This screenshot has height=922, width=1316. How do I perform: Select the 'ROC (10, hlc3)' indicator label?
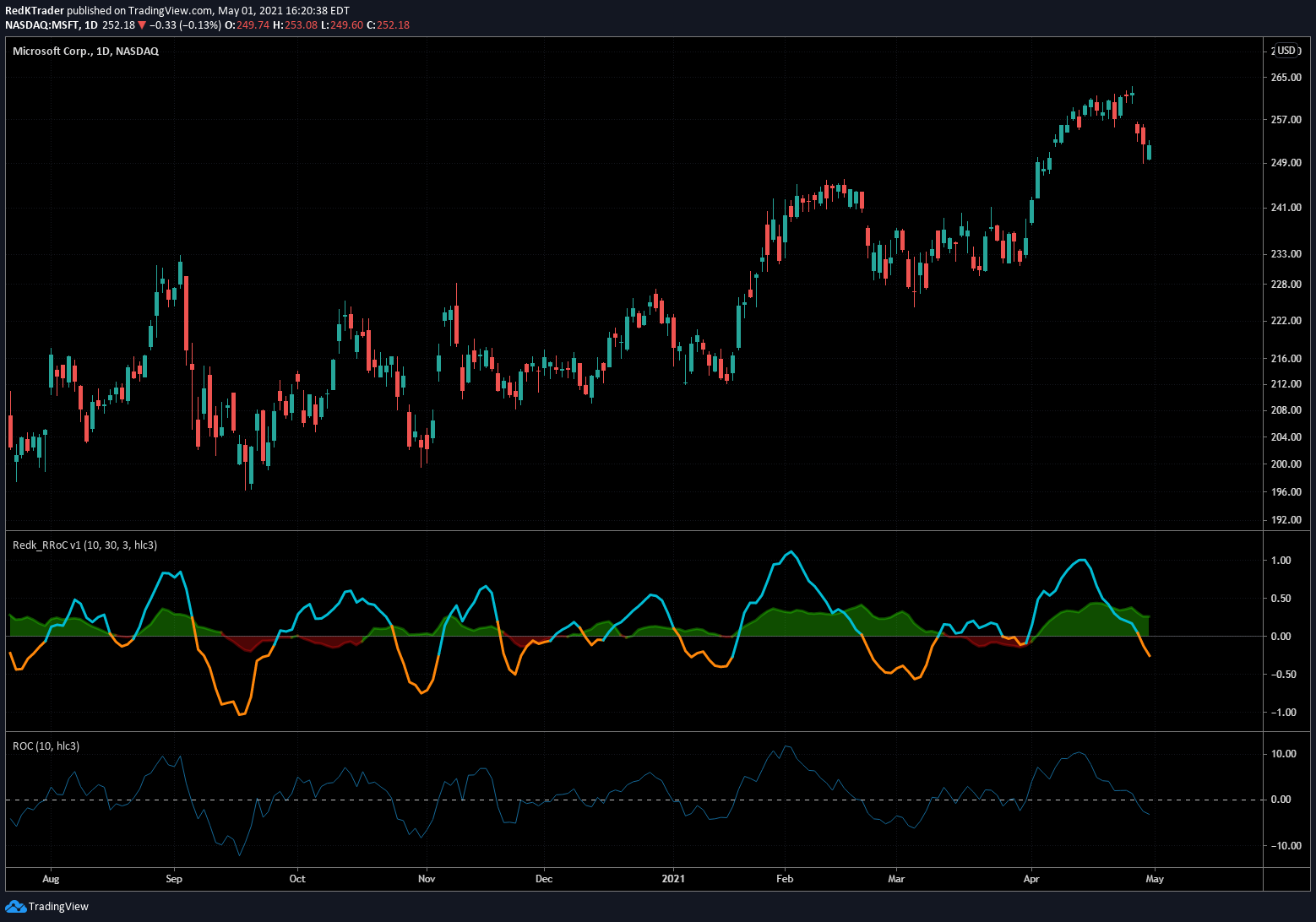46,746
